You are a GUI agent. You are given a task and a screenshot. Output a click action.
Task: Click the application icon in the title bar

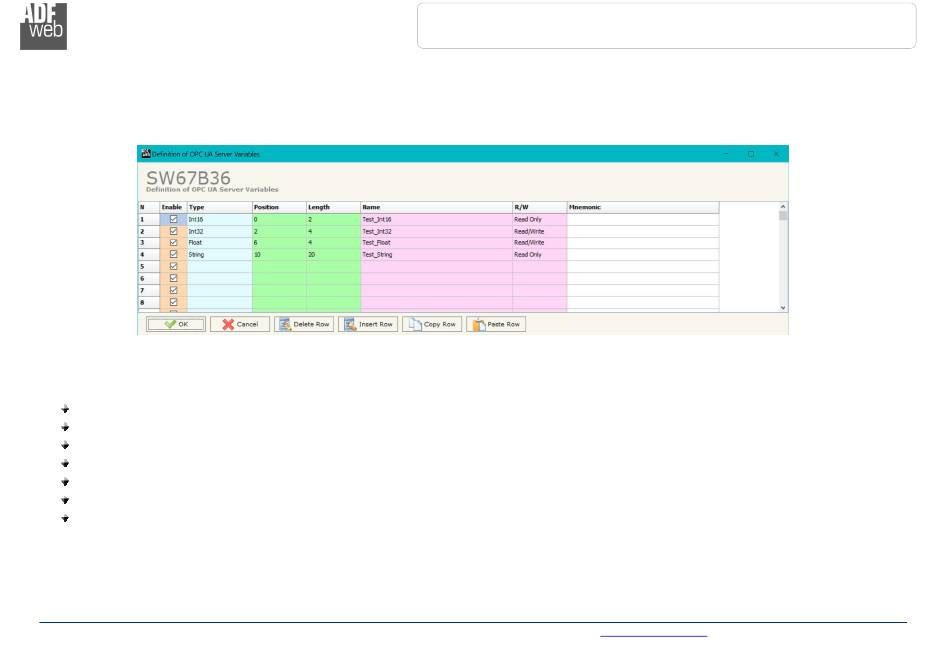click(144, 154)
